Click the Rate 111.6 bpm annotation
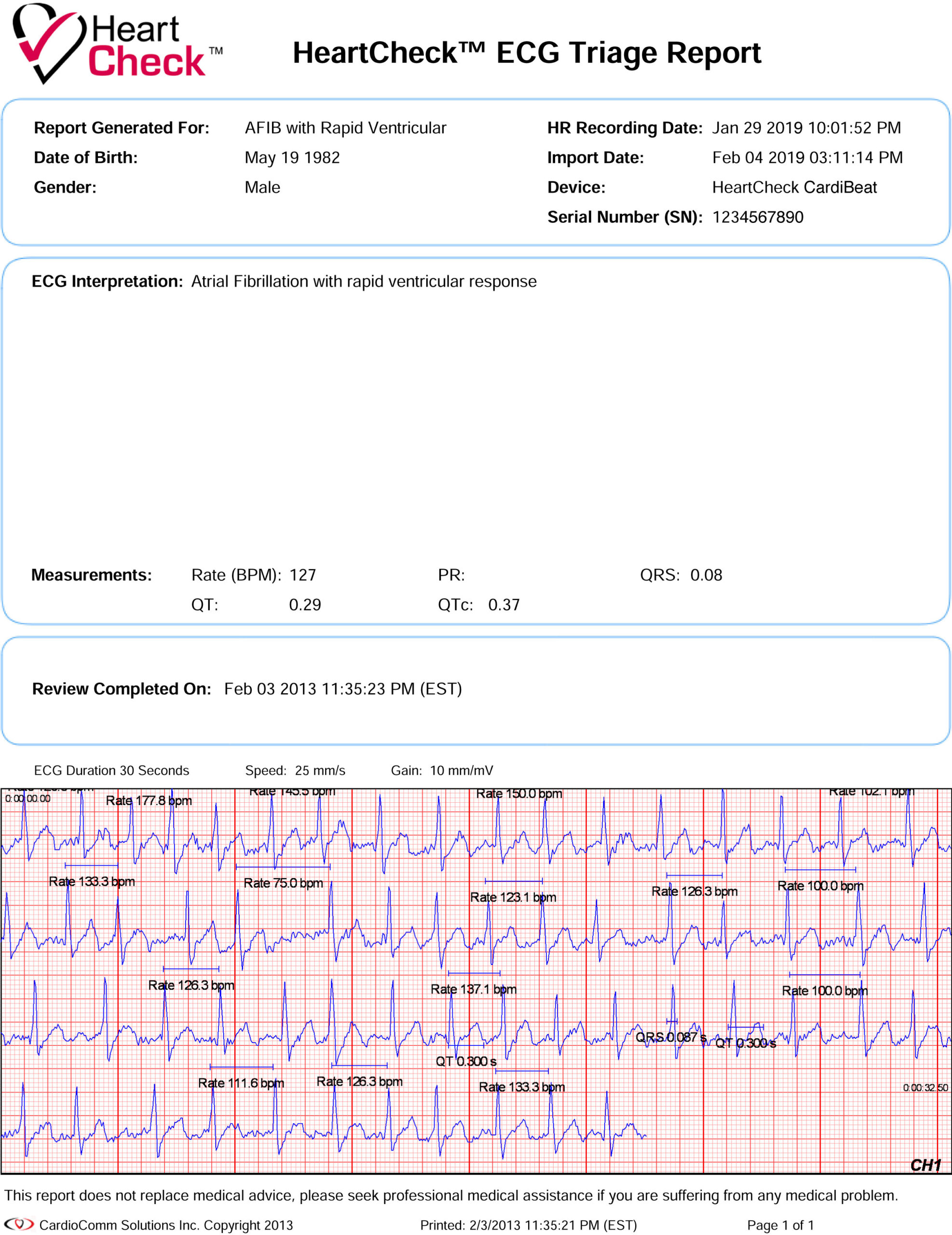This screenshot has height=1235, width=952. tap(241, 1083)
